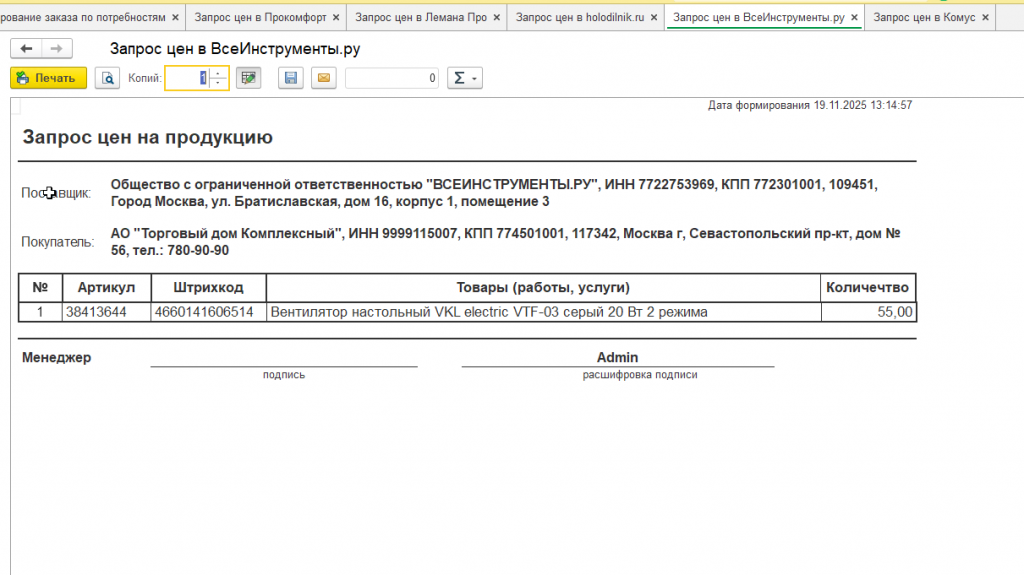Go forward with right arrow button
The width and height of the screenshot is (1024, 575).
tap(57, 48)
